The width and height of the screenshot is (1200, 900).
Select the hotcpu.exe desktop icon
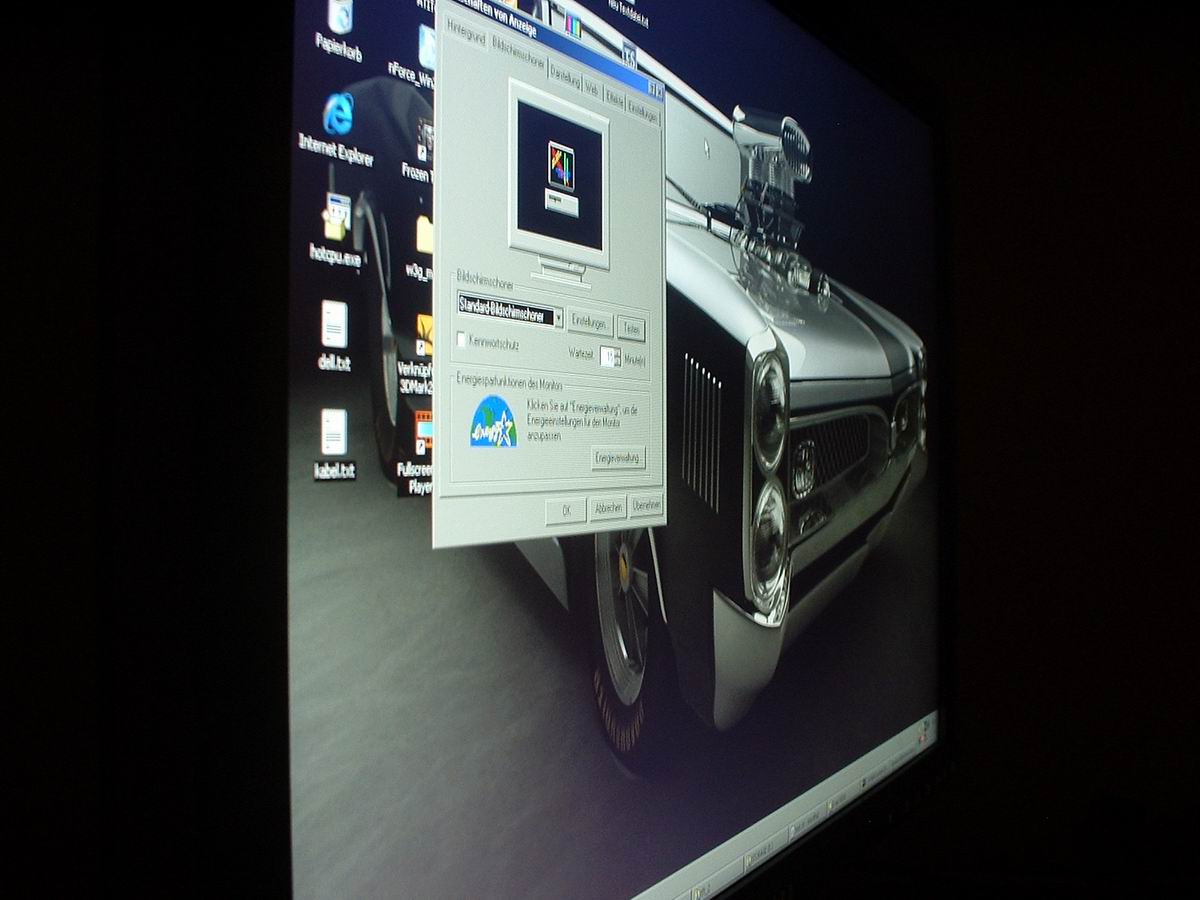336,216
